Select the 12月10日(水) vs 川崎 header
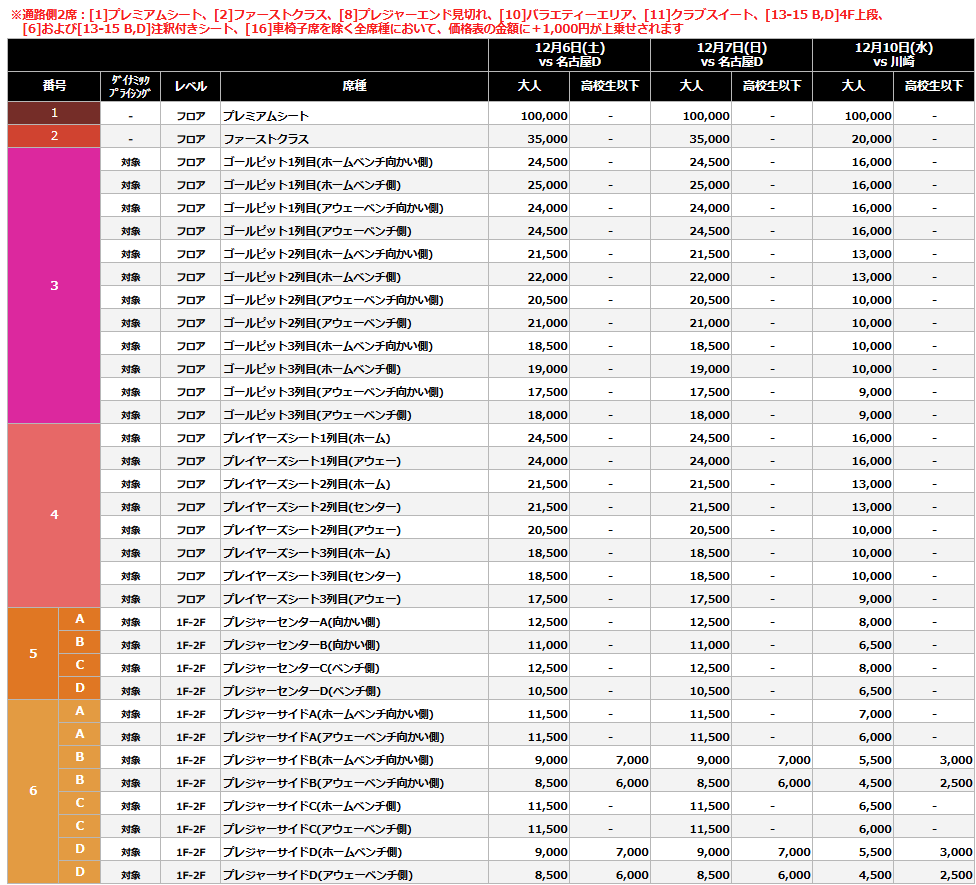 pyautogui.click(x=893, y=55)
